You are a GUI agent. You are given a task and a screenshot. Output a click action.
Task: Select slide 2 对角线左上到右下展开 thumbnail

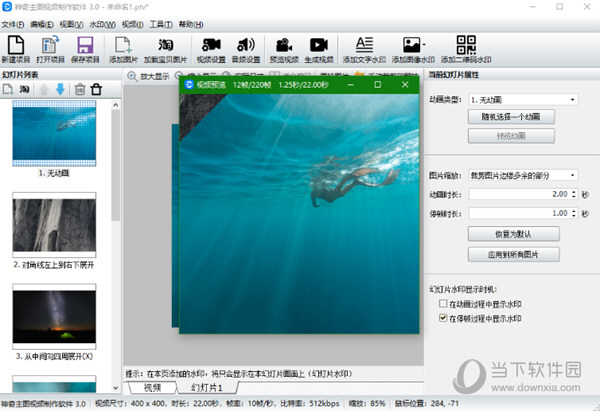(54, 225)
